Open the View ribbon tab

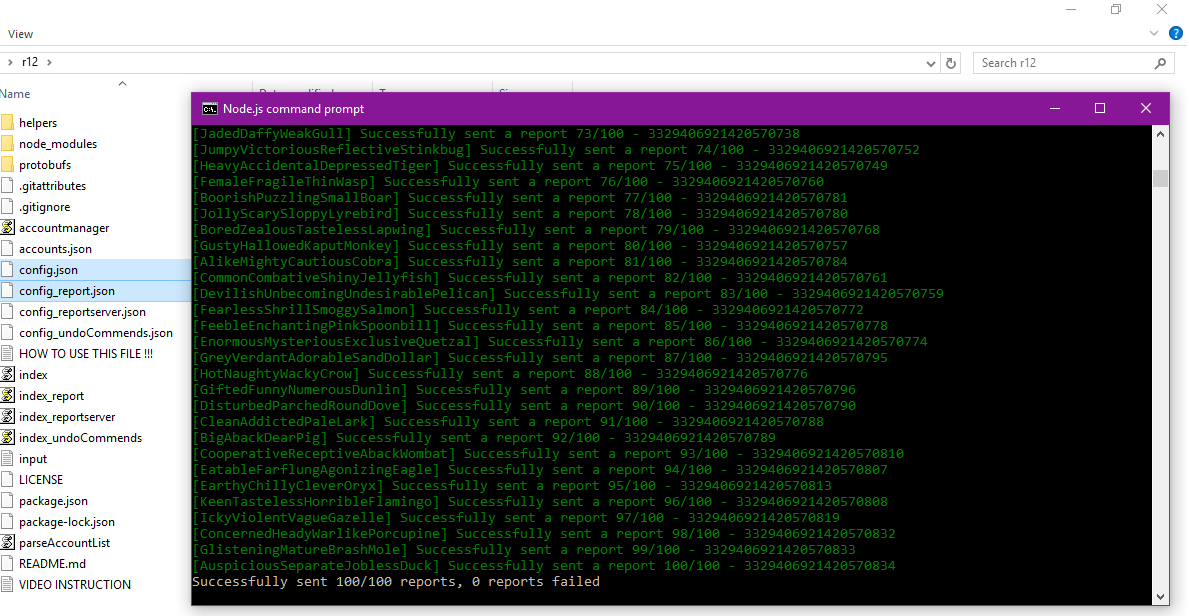click(x=20, y=33)
